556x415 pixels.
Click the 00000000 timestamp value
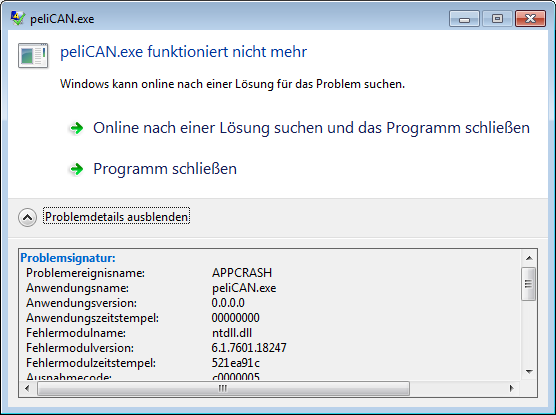[235, 318]
